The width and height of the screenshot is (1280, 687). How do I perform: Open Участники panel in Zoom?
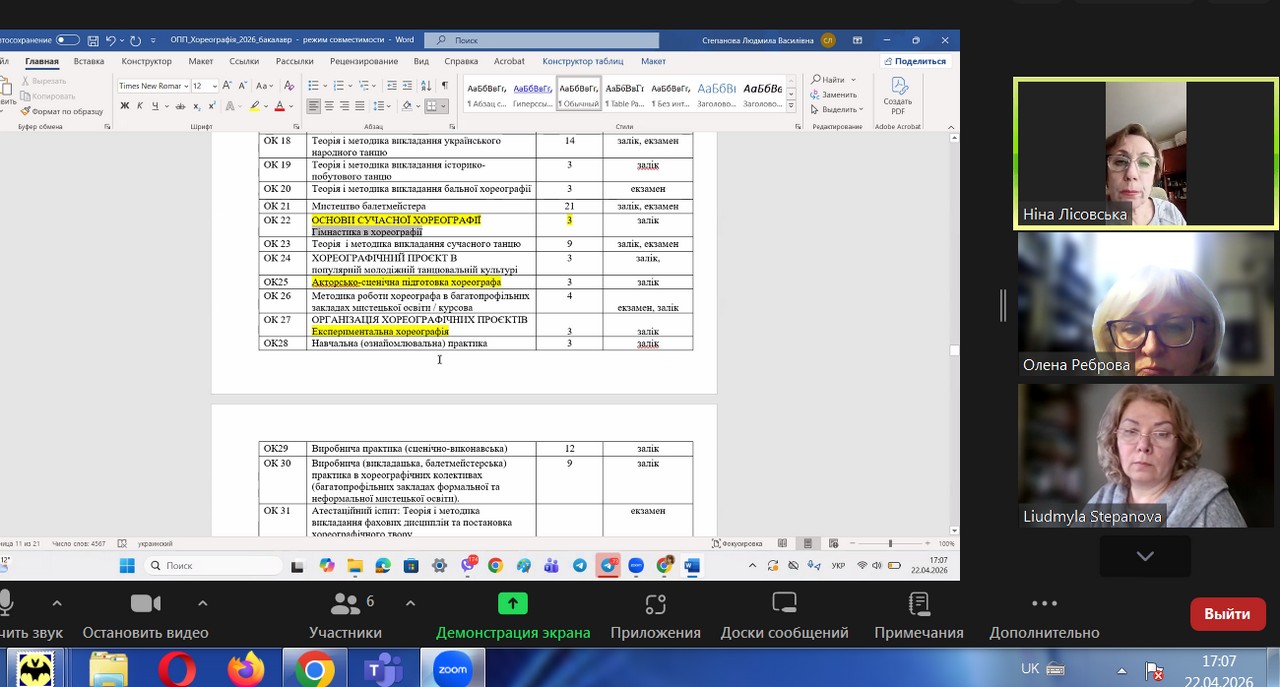345,615
